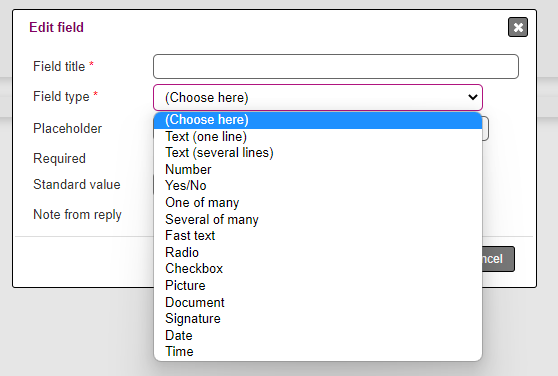Choose Picture field type
Image resolution: width=558 pixels, height=376 pixels.
point(318,285)
